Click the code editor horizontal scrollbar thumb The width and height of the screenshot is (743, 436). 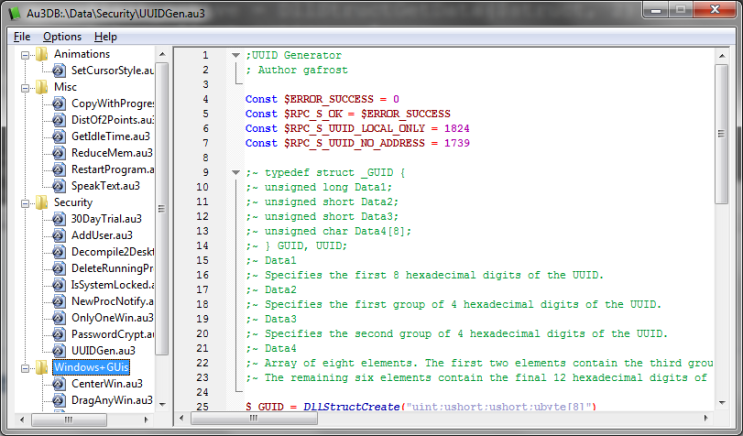(x=254, y=418)
